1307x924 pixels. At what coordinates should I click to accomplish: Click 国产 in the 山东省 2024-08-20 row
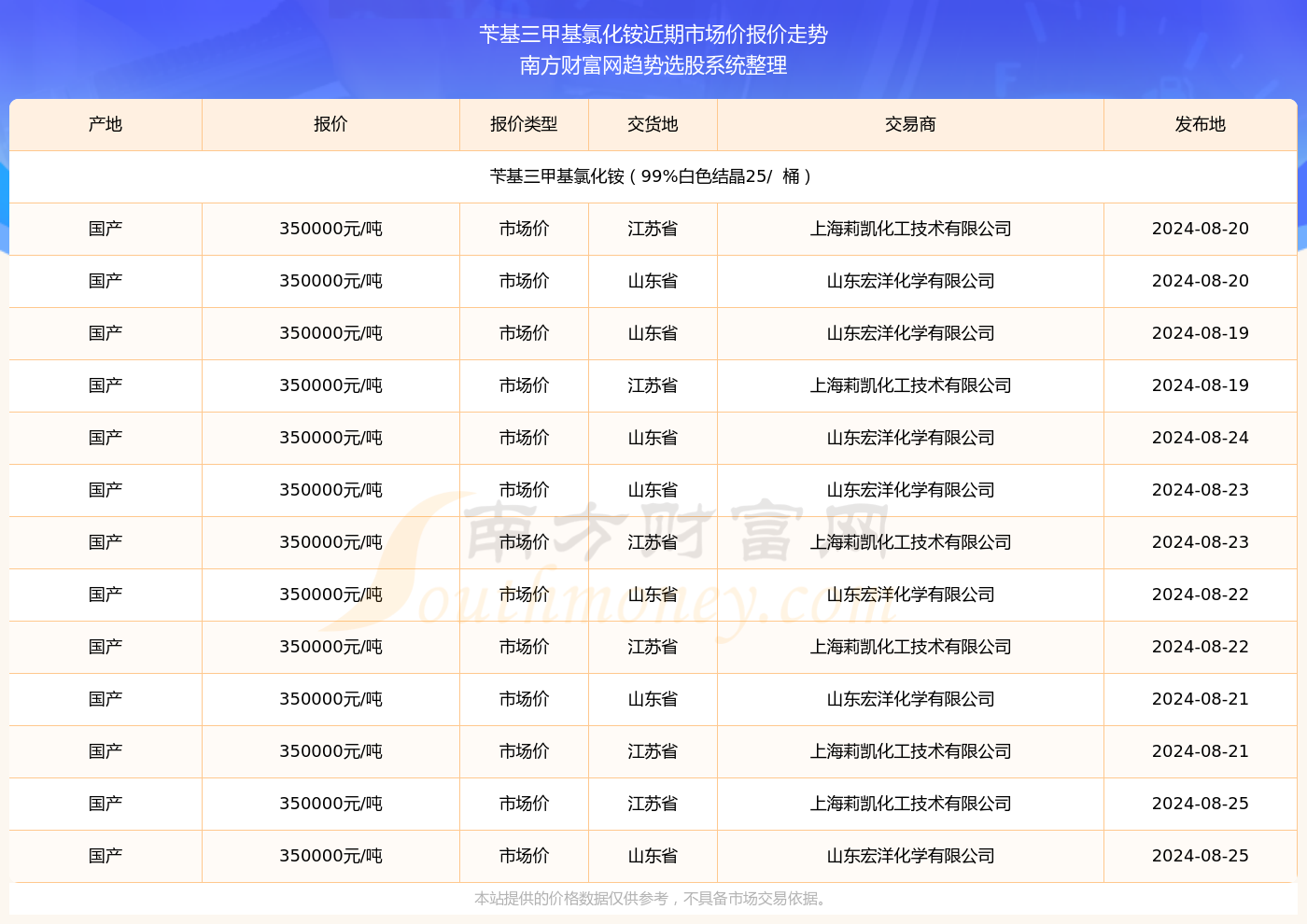coord(105,281)
